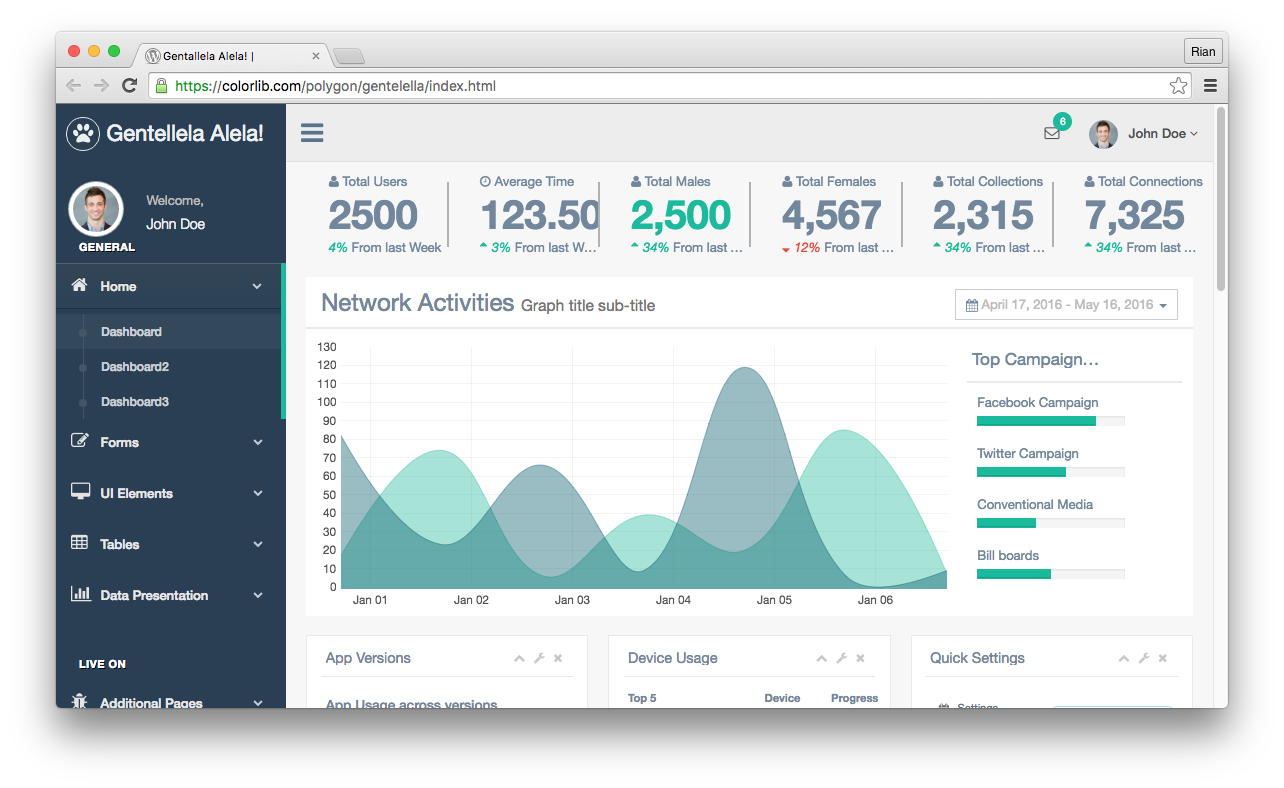Switch to the Dashboard2 page
The width and height of the screenshot is (1284, 788).
(135, 367)
